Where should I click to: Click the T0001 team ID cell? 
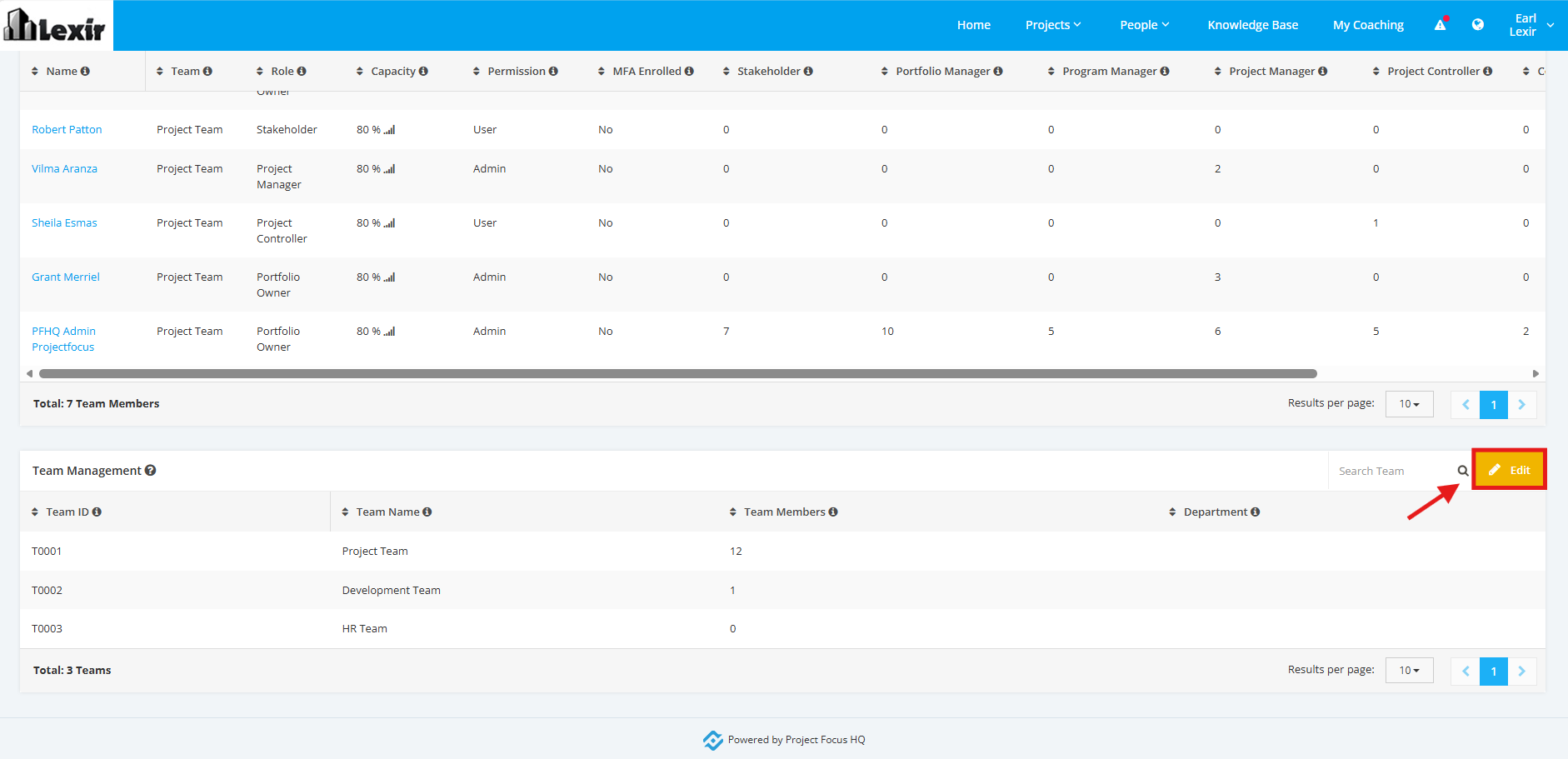[47, 552]
